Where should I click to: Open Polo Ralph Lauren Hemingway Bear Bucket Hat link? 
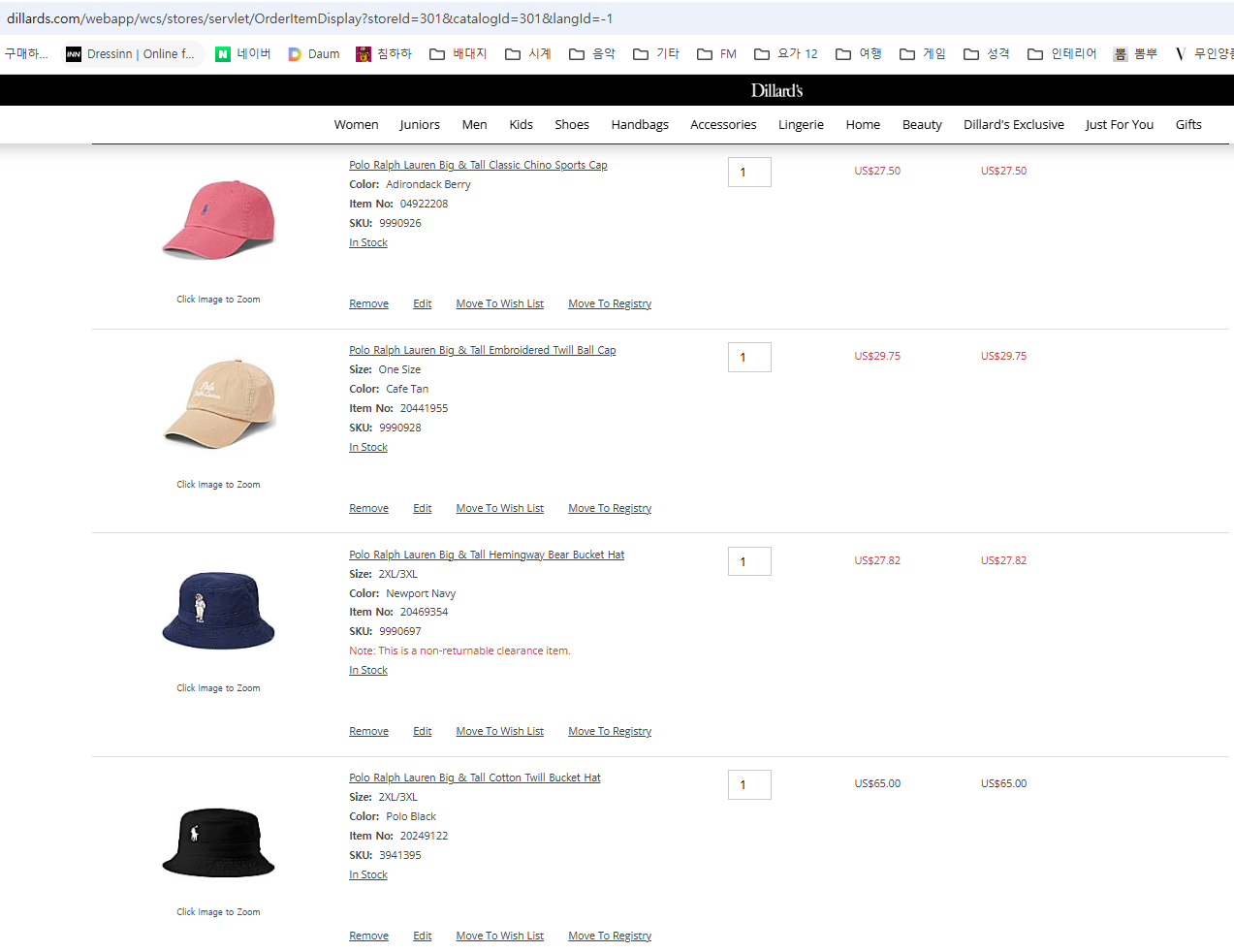point(487,555)
